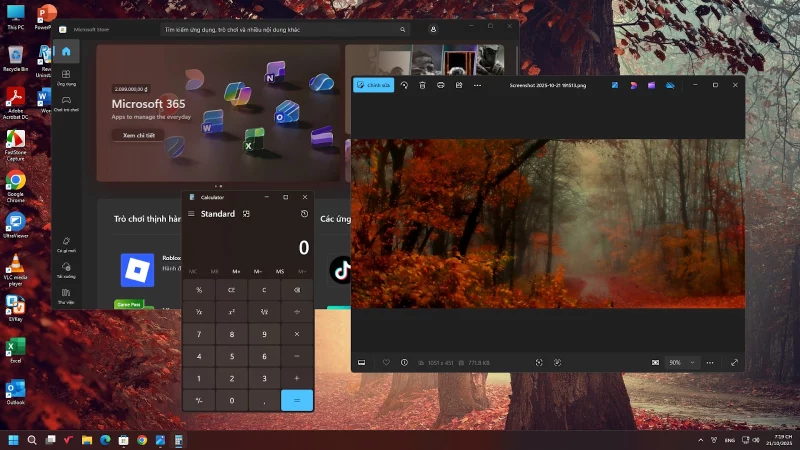
Task: Go to Microsoft Store Home tab
Action: (66, 52)
